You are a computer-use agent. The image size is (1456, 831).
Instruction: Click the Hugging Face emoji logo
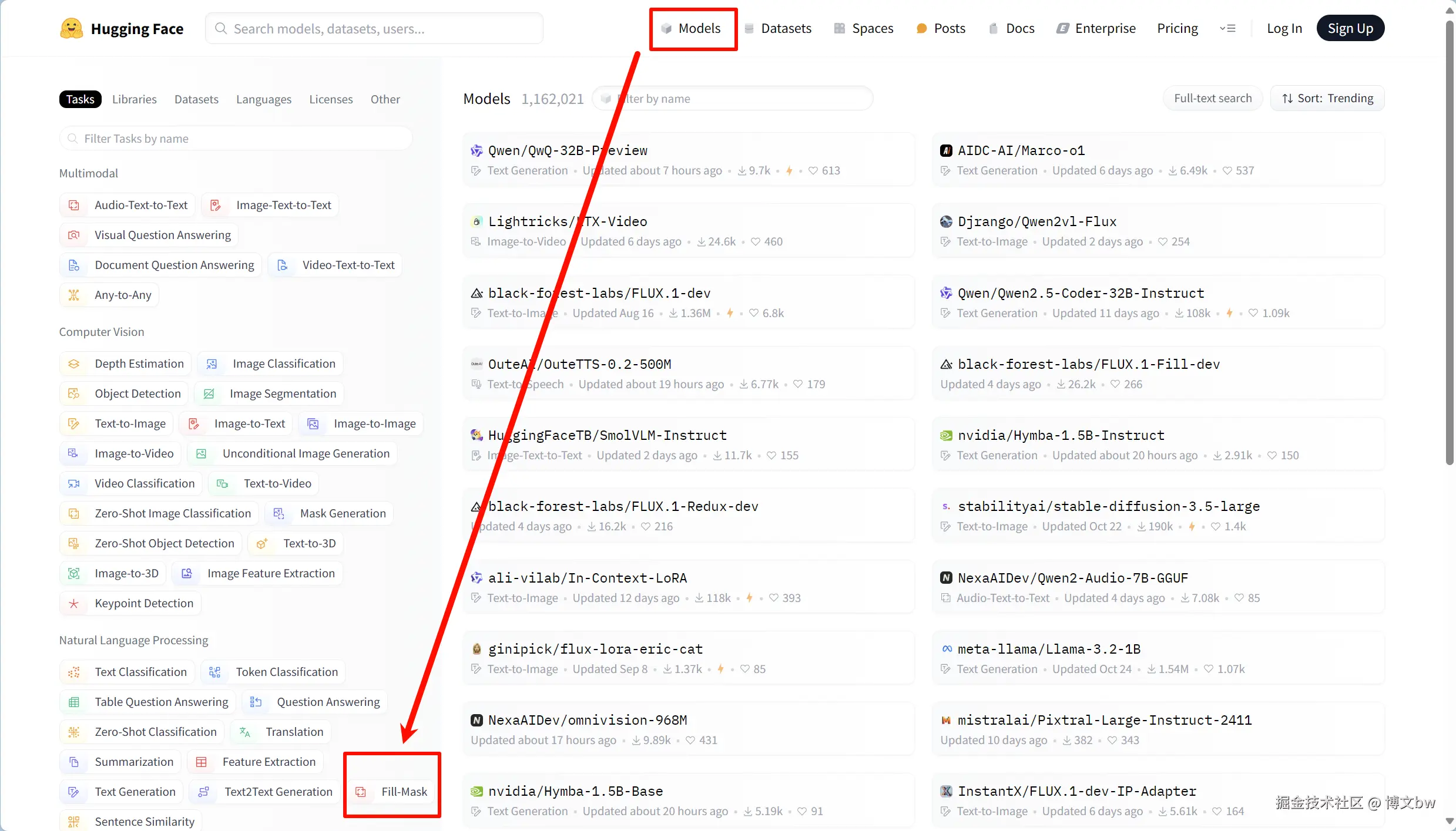click(x=71, y=28)
